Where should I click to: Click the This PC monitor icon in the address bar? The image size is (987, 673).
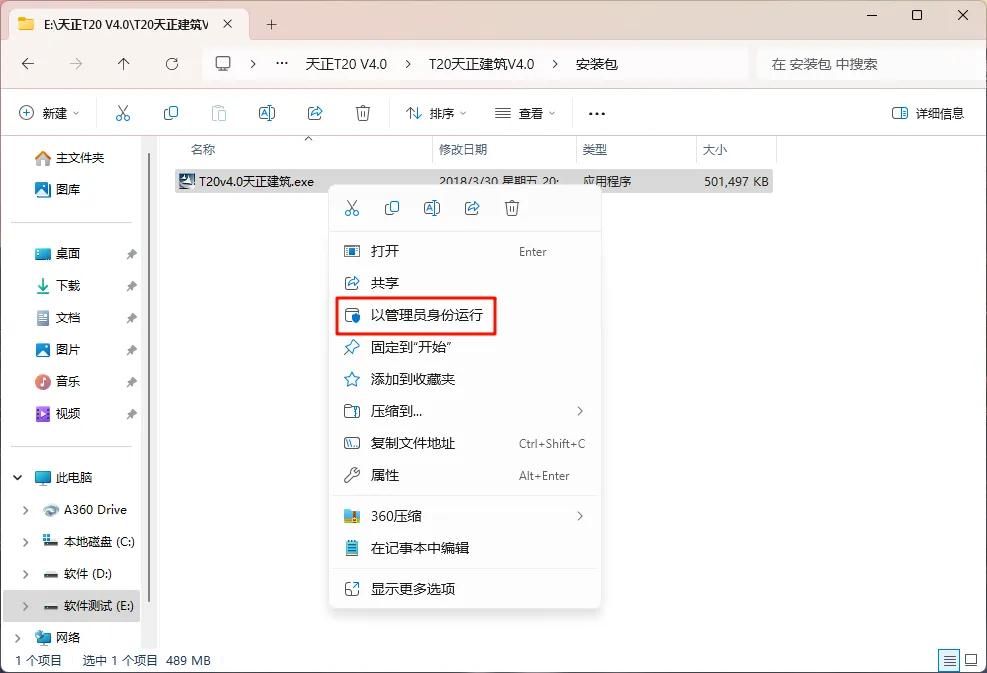(223, 64)
